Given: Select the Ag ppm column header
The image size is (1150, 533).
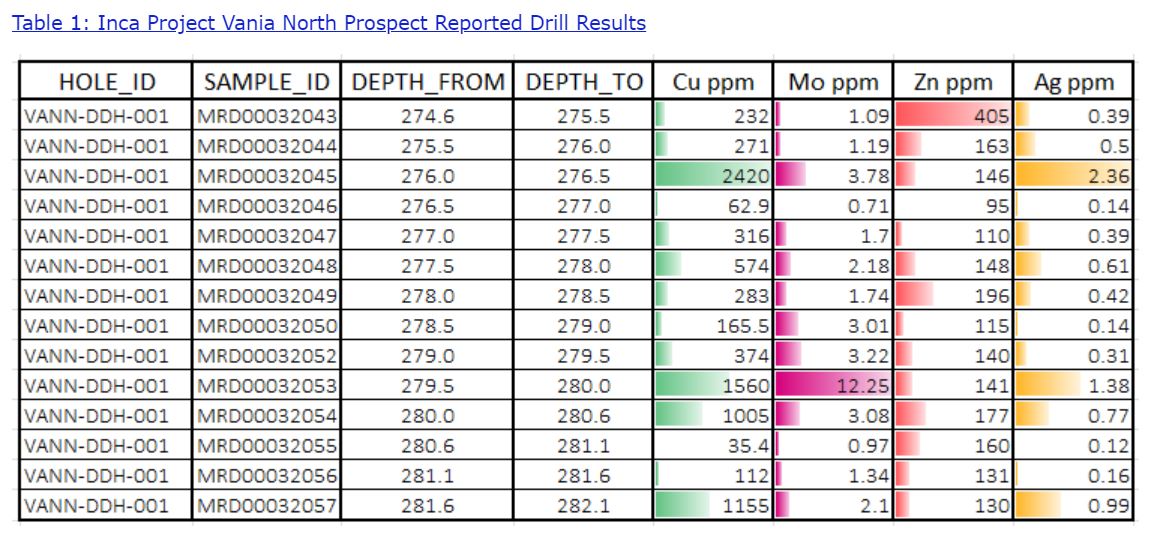Looking at the screenshot, I should [1073, 82].
